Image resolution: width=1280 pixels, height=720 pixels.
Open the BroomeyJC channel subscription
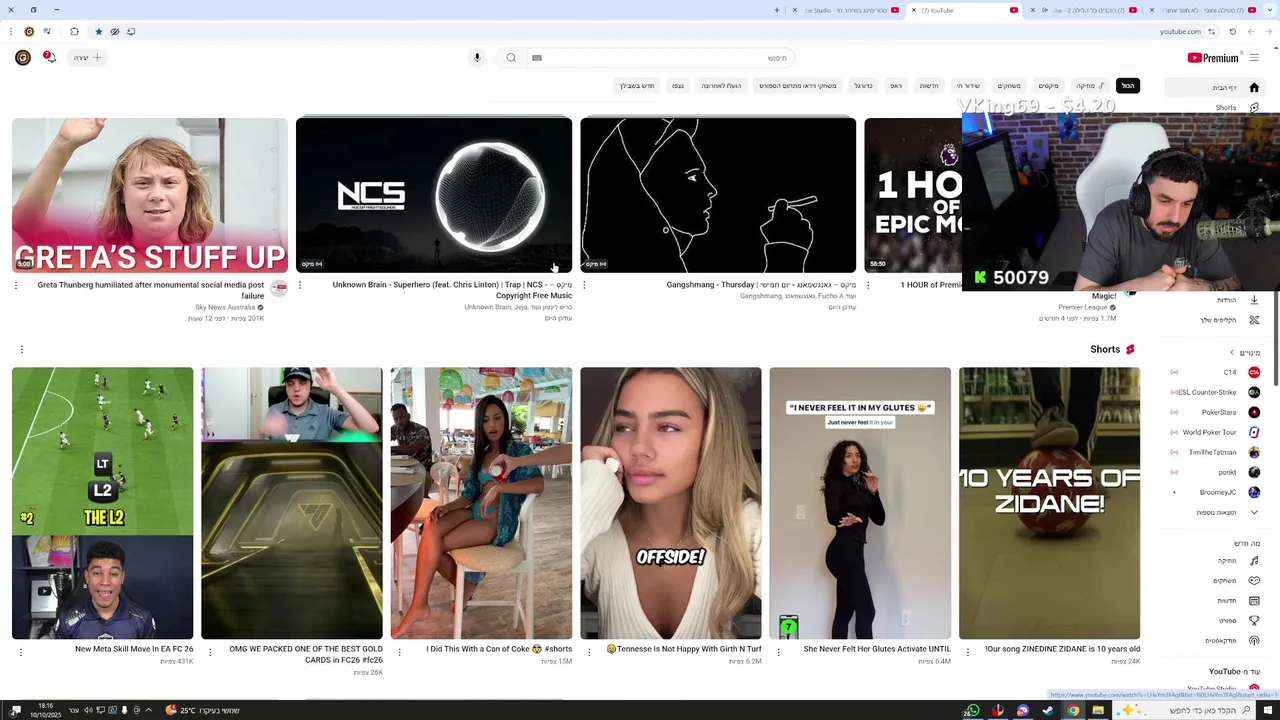pyautogui.click(x=1216, y=492)
